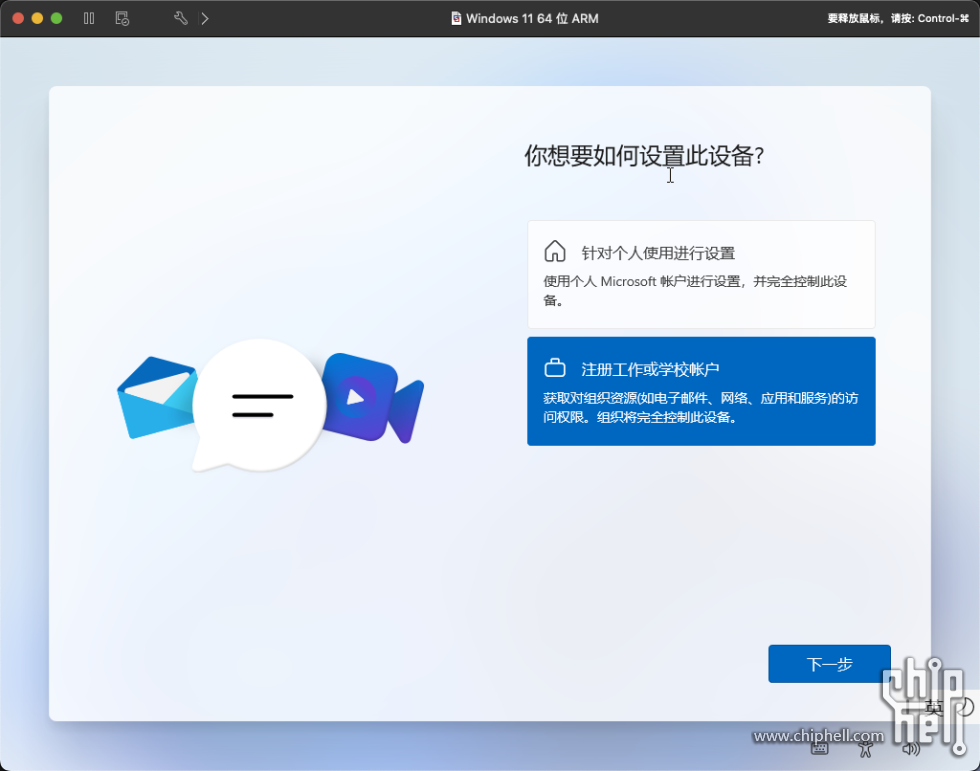Pause the virtual machine from the toolbar
Screen dimensions: 980x771
pyautogui.click(x=89, y=18)
